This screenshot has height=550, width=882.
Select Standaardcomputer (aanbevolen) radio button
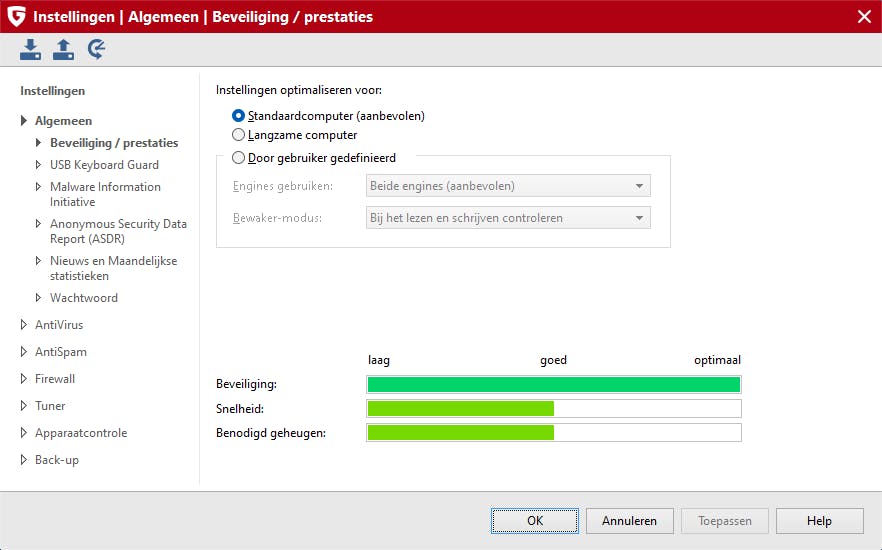pos(238,116)
